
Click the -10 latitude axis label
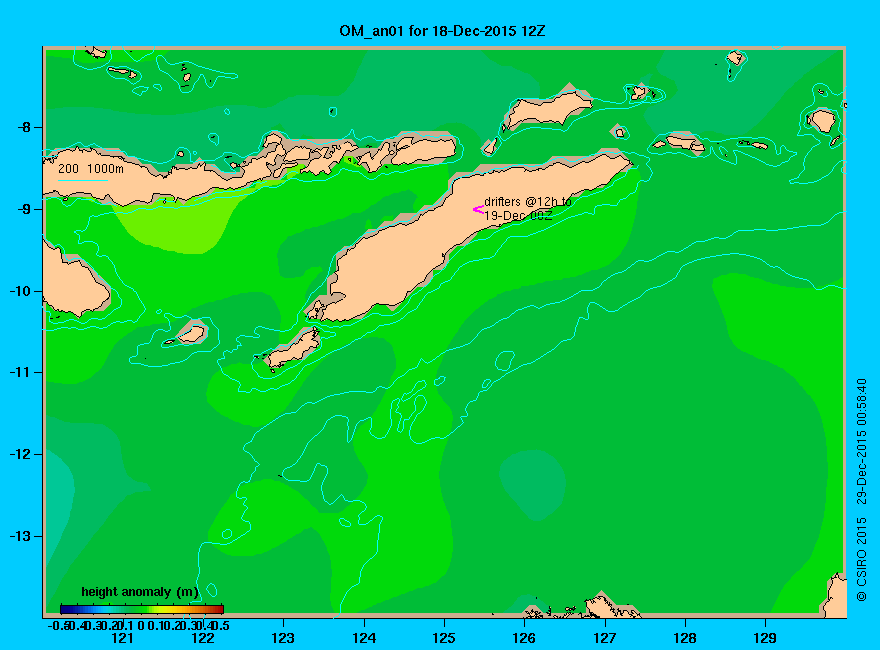[x=20, y=291]
